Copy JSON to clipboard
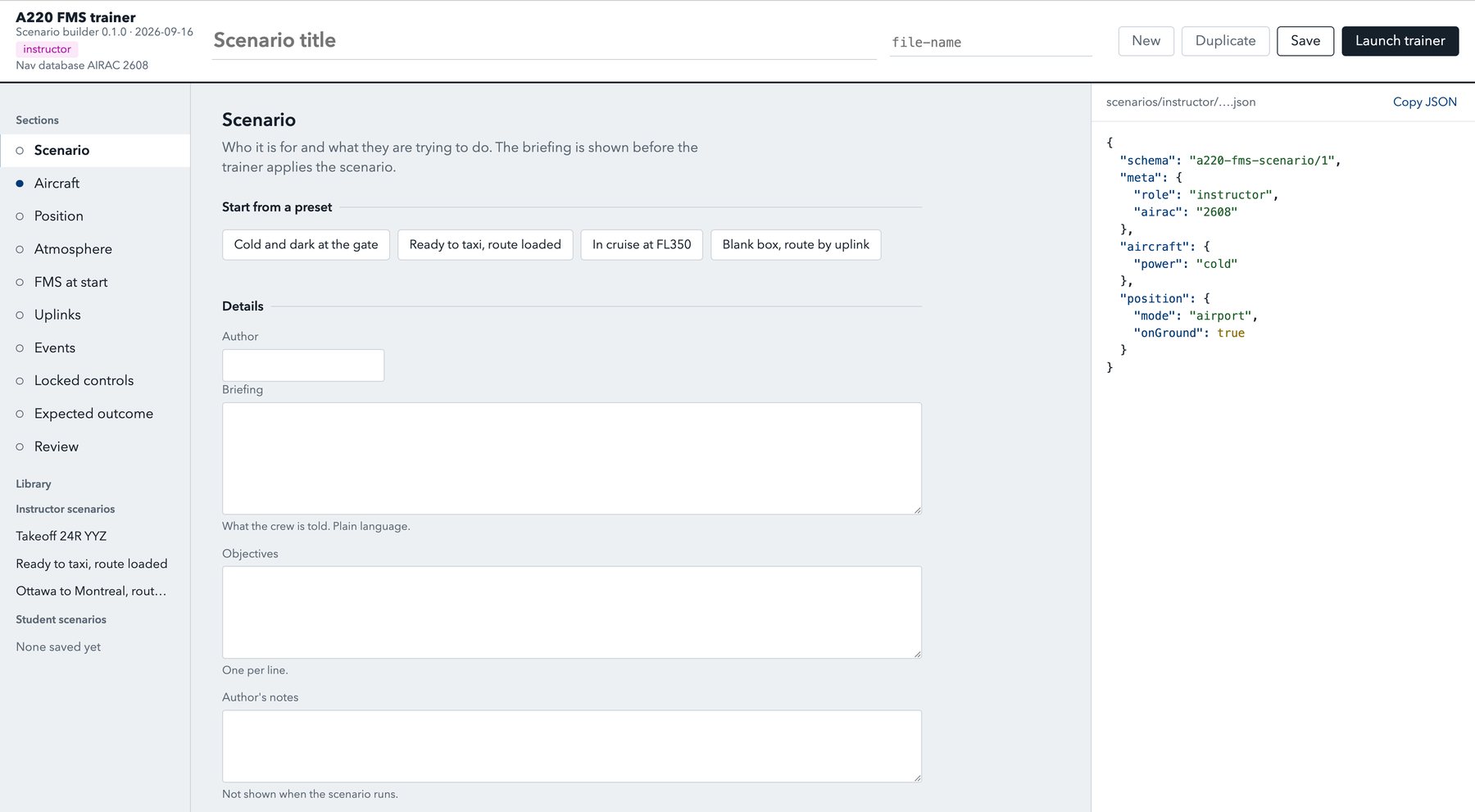 (1424, 102)
